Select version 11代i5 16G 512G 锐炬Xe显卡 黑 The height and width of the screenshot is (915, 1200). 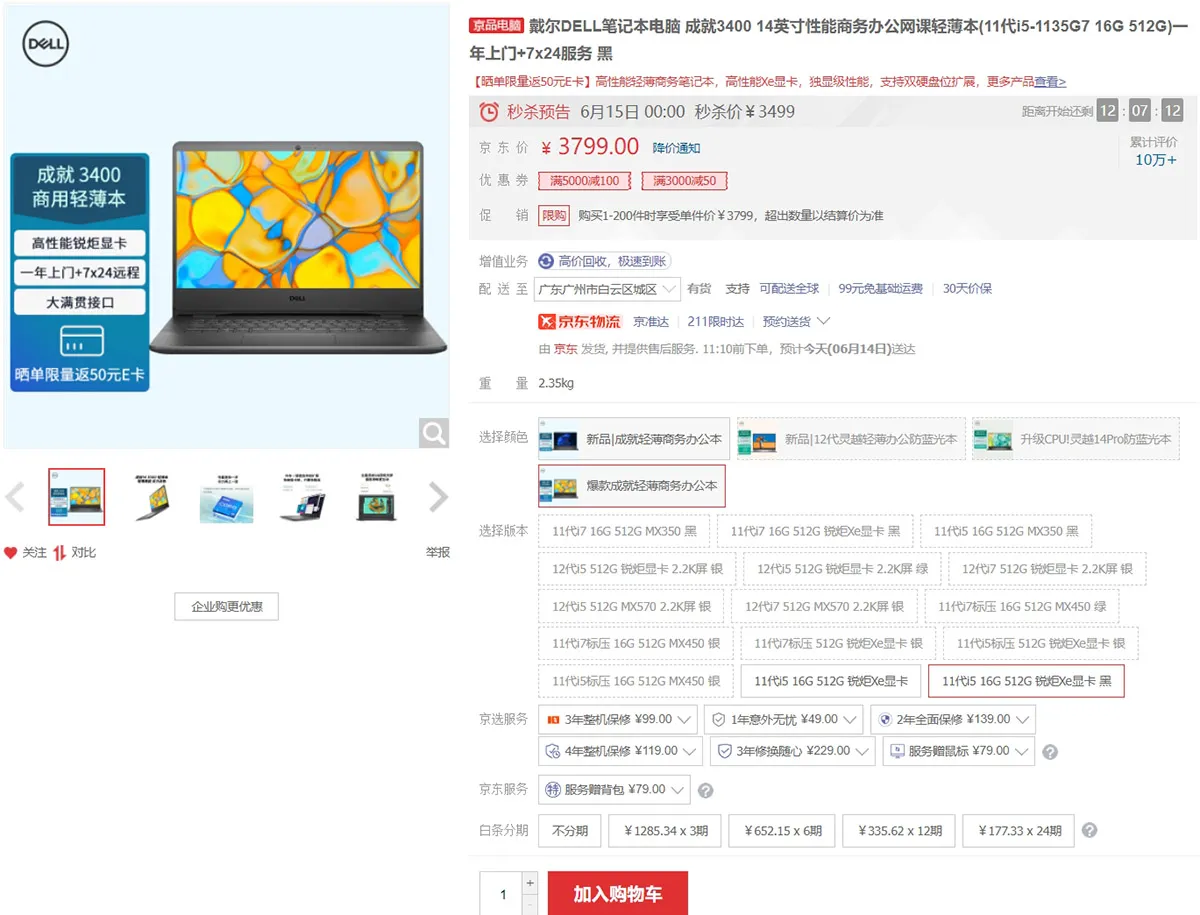(x=1027, y=681)
